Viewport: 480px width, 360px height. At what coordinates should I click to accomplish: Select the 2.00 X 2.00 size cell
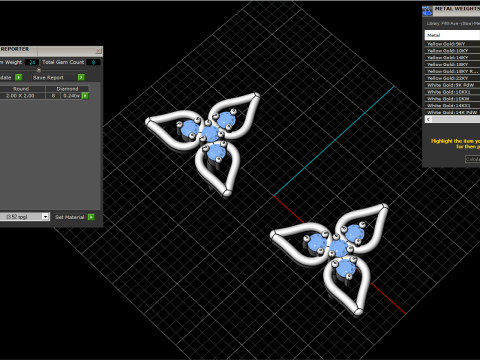[x=21, y=96]
